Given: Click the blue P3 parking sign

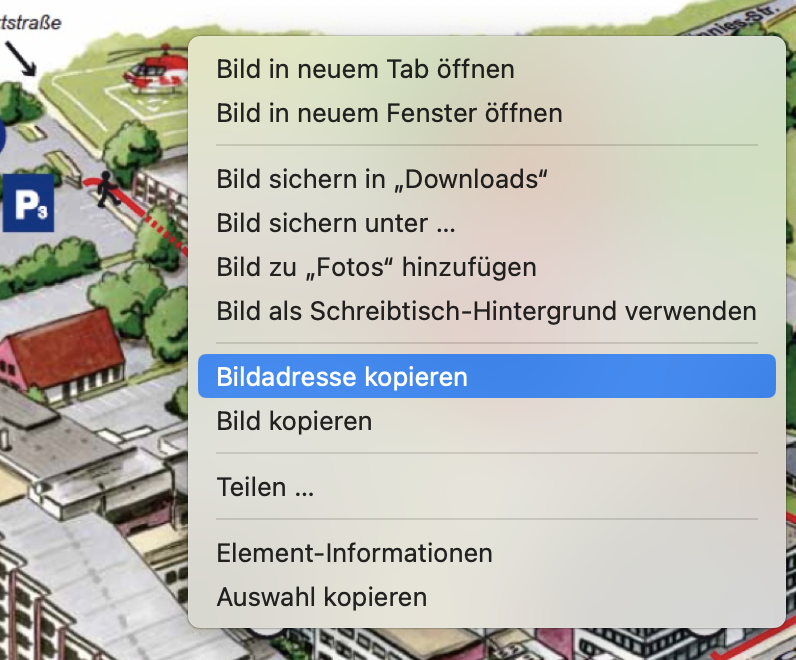Looking at the screenshot, I should click(28, 203).
